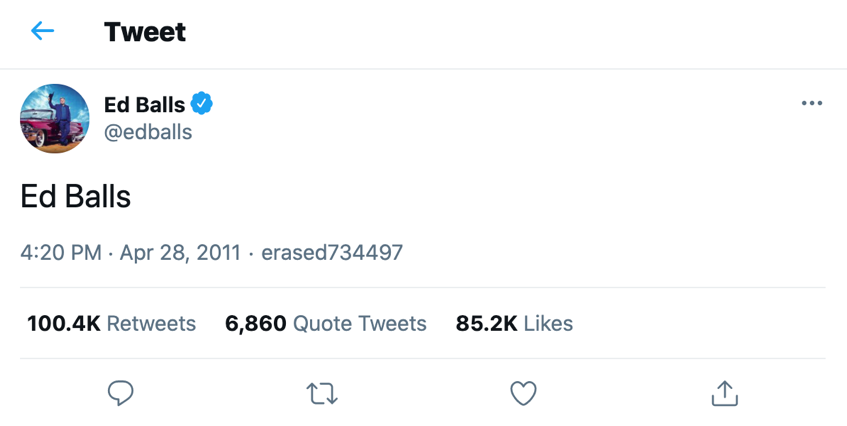This screenshot has height=426, width=847.
Task: Open the @edballs handle link
Action: (148, 132)
